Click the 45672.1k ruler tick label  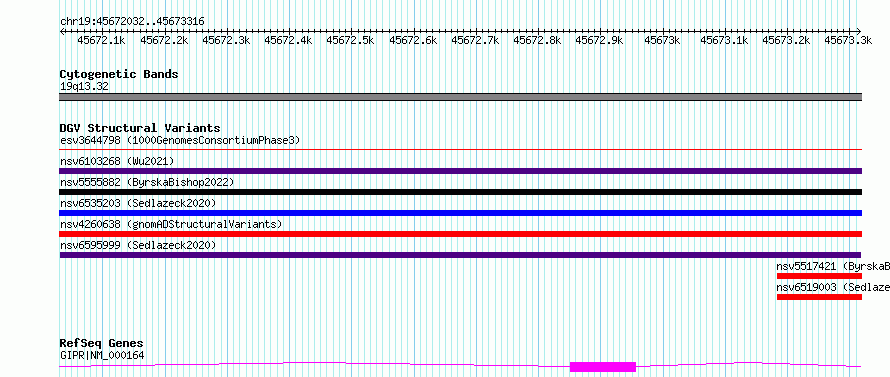pos(101,40)
